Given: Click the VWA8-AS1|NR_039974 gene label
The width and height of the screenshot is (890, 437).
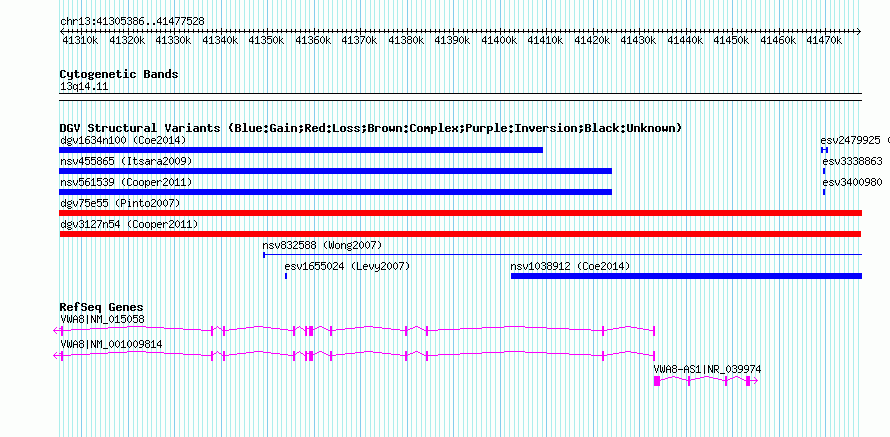Looking at the screenshot, I should (707, 369).
